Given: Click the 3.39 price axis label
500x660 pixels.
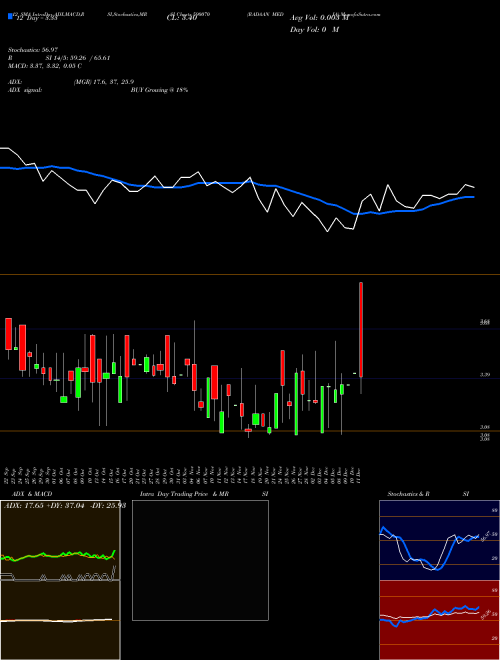Looking at the screenshot, I should tap(484, 374).
